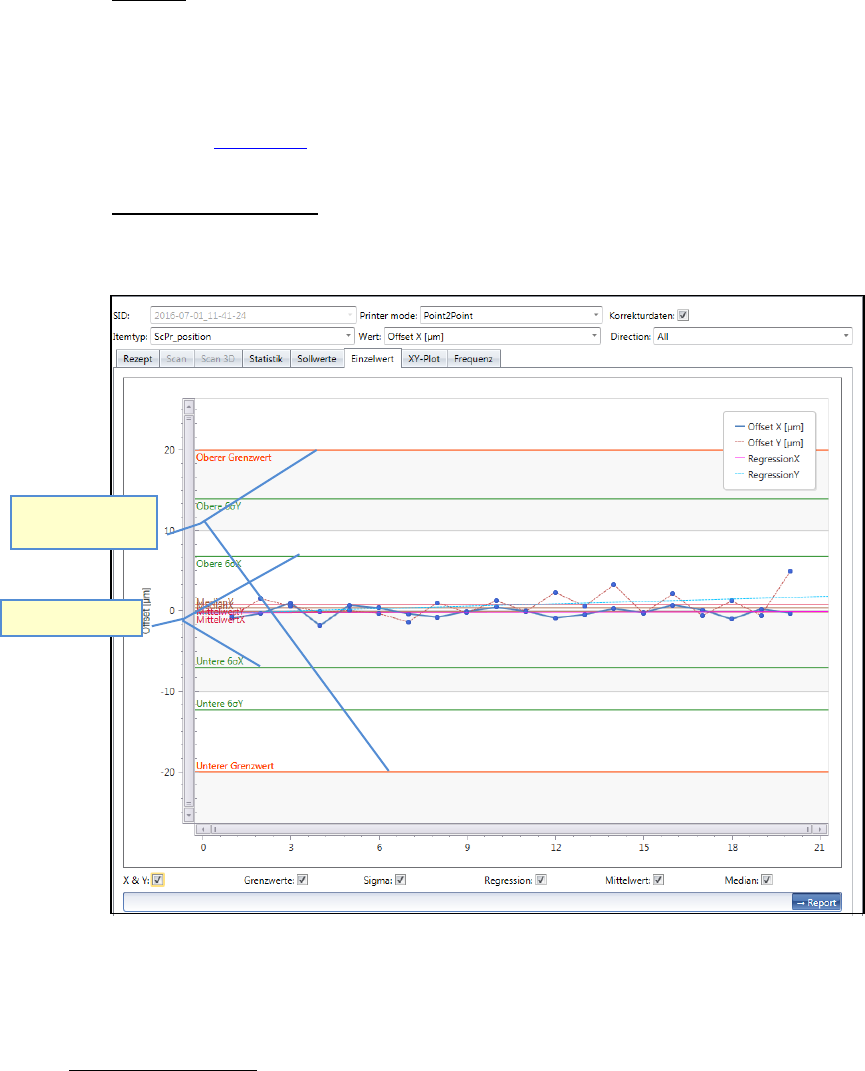Expand the SID dropdown
This screenshot has width=865, height=1071.
[x=253, y=316]
